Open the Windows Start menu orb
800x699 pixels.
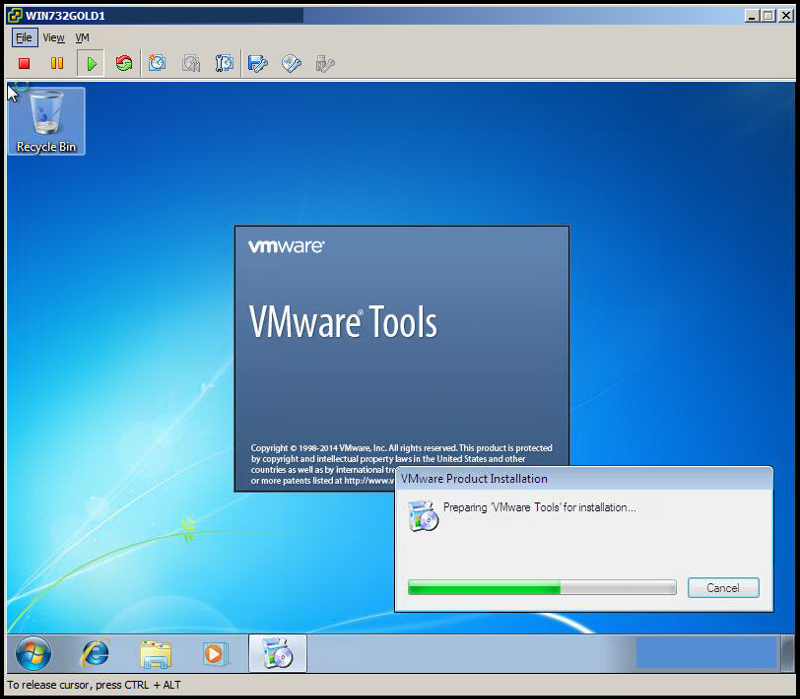point(33,653)
